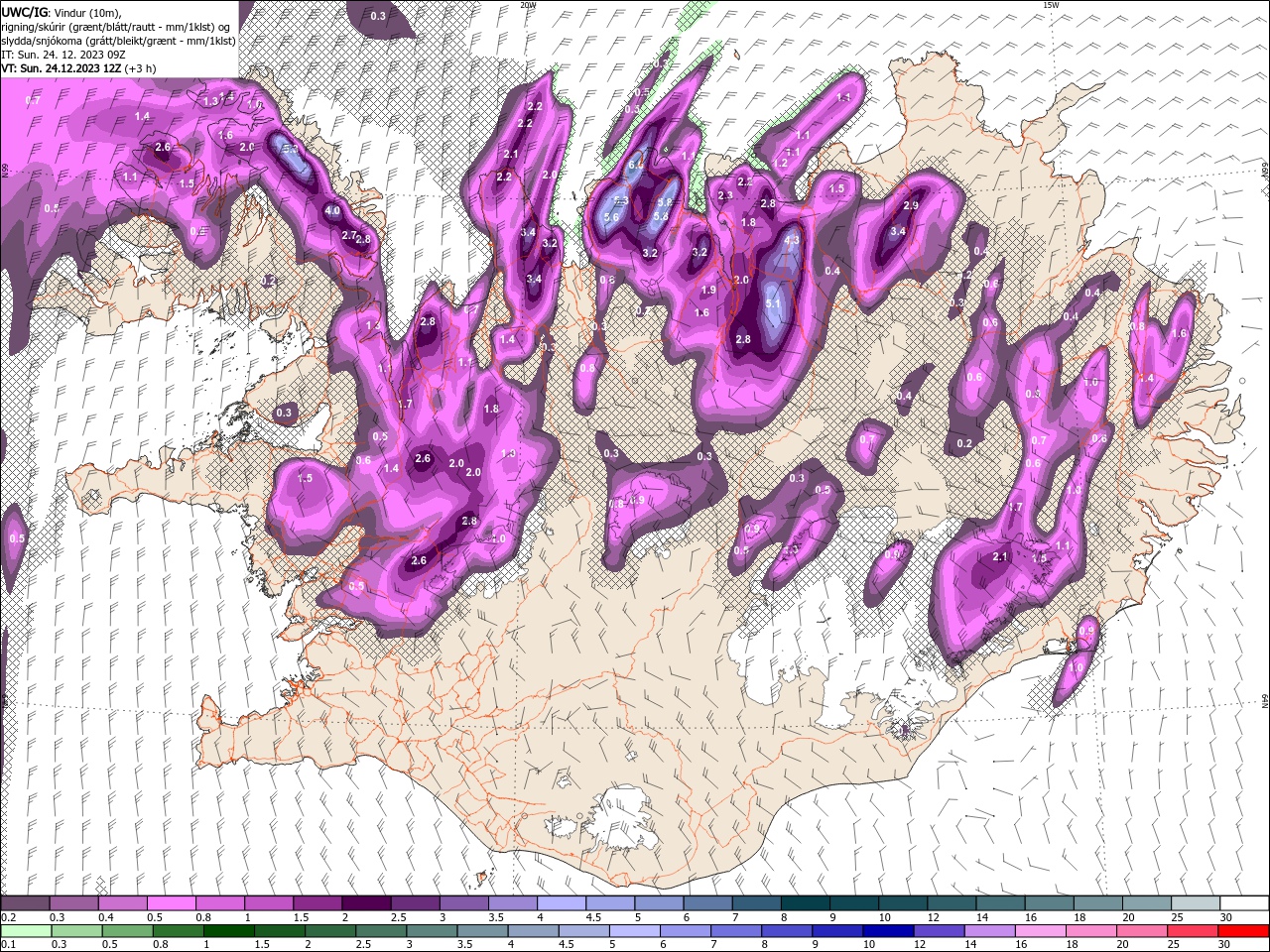The width and height of the screenshot is (1270, 952).
Task: Pick the deep blue swatch between 10 and 12 on the lower scale
Action: point(888,931)
